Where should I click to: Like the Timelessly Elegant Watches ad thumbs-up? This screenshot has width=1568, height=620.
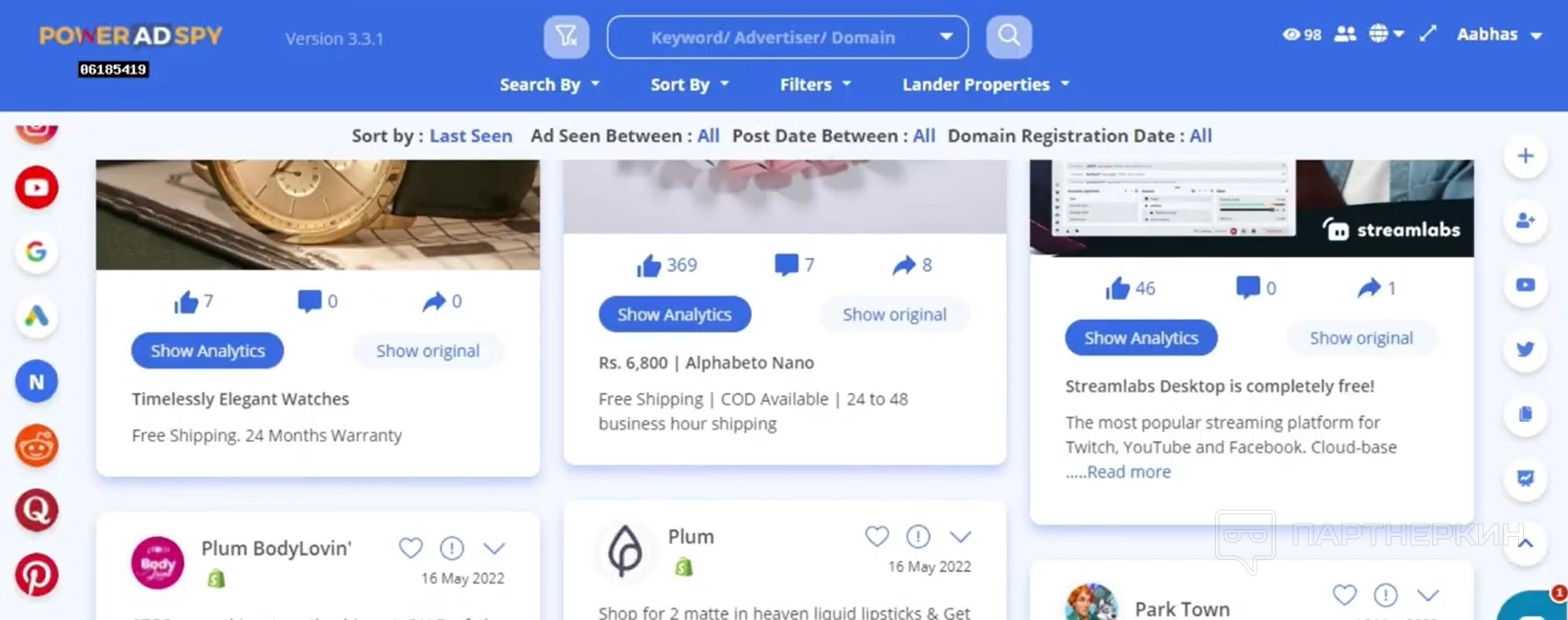pyautogui.click(x=186, y=301)
